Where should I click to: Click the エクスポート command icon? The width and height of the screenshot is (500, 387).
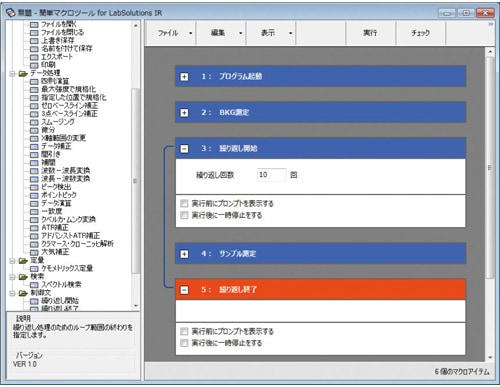pyautogui.click(x=34, y=57)
